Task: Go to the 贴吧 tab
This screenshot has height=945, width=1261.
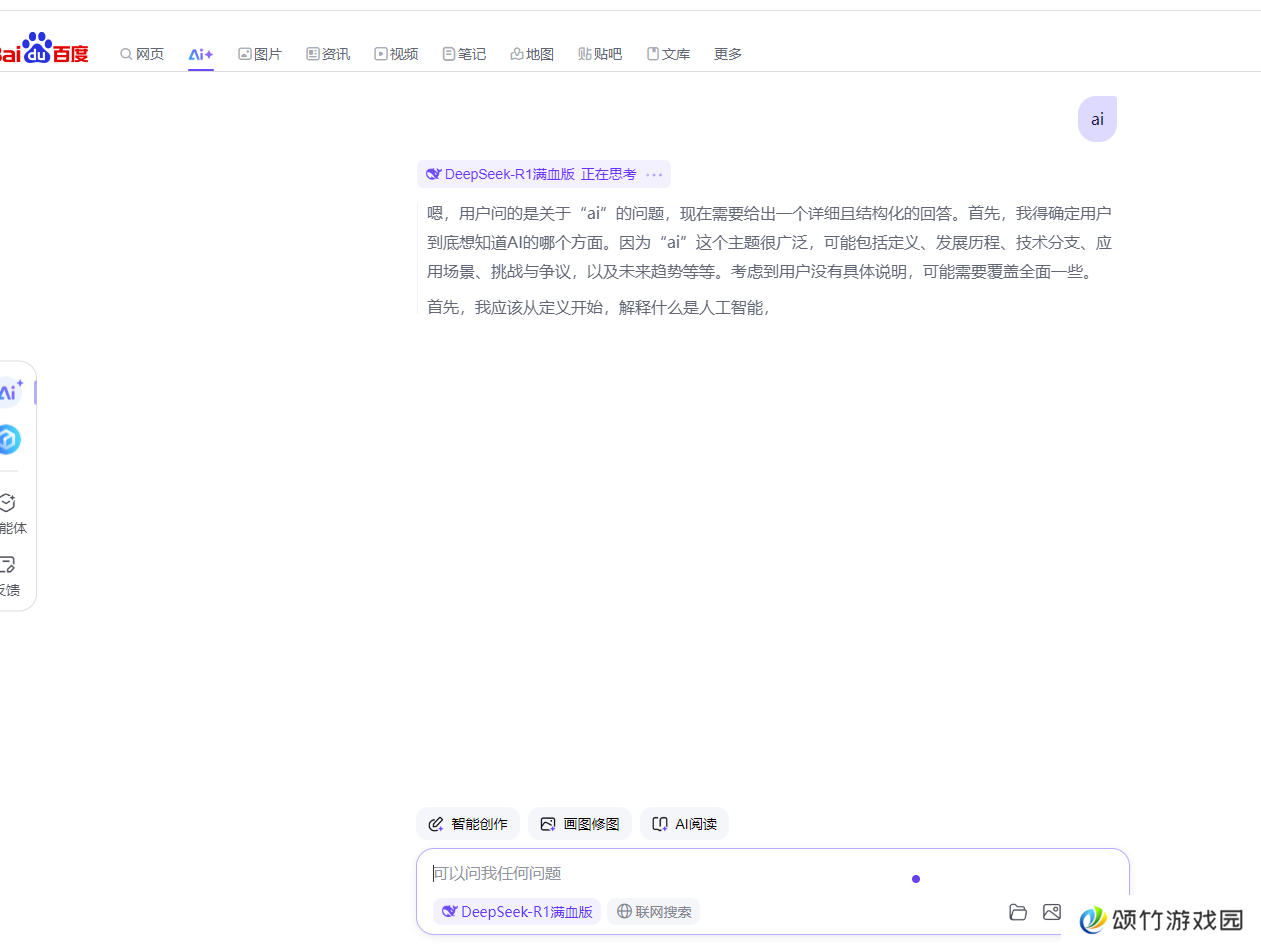Action: tap(600, 54)
